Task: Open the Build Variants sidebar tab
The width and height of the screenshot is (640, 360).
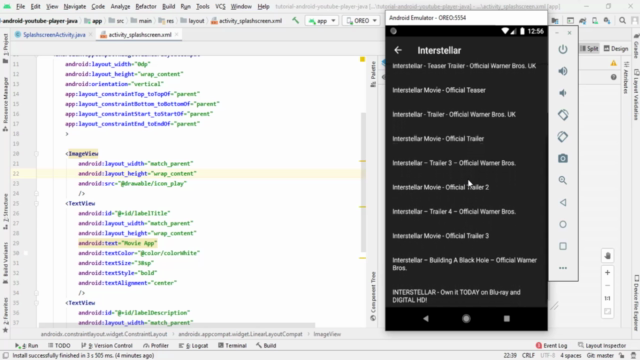Action: [x=5, y=263]
